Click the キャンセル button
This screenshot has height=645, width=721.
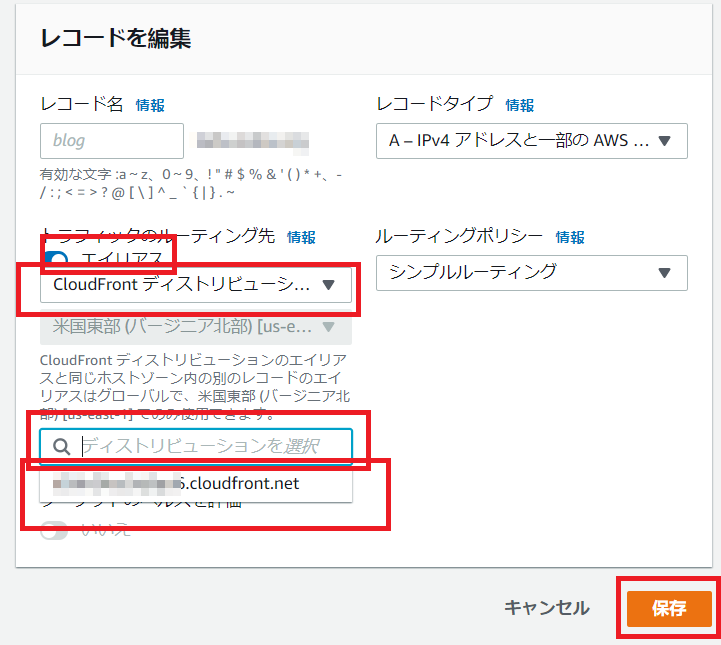pyautogui.click(x=546, y=608)
